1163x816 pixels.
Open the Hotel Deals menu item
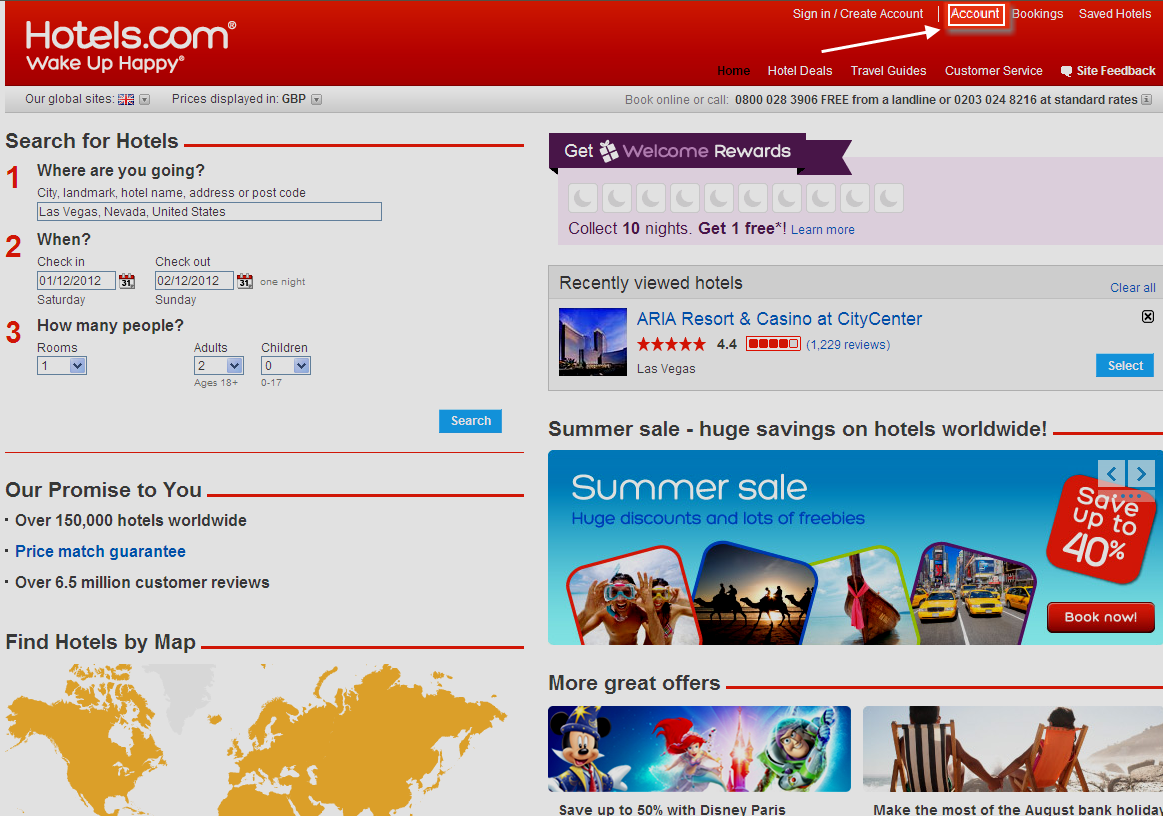pyautogui.click(x=800, y=71)
